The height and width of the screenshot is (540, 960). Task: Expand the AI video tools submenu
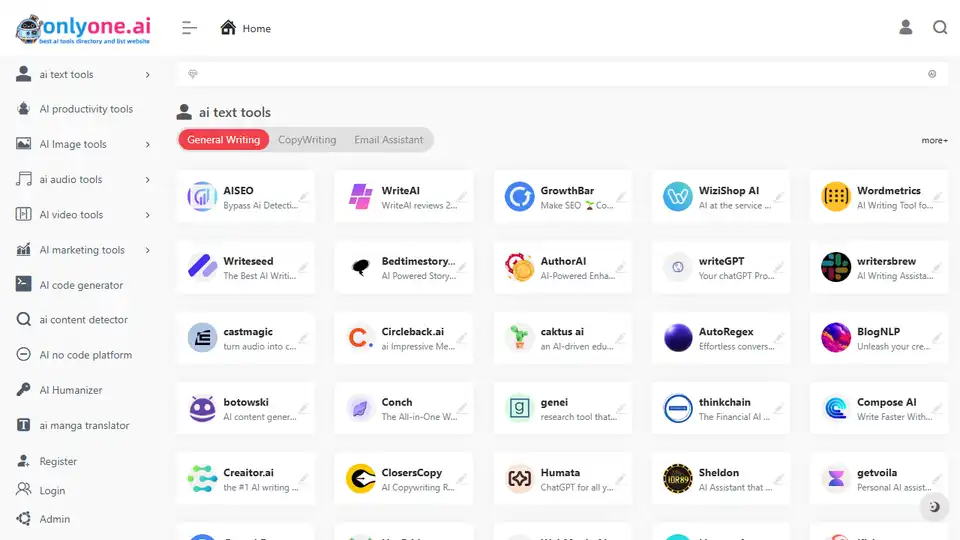pos(148,215)
